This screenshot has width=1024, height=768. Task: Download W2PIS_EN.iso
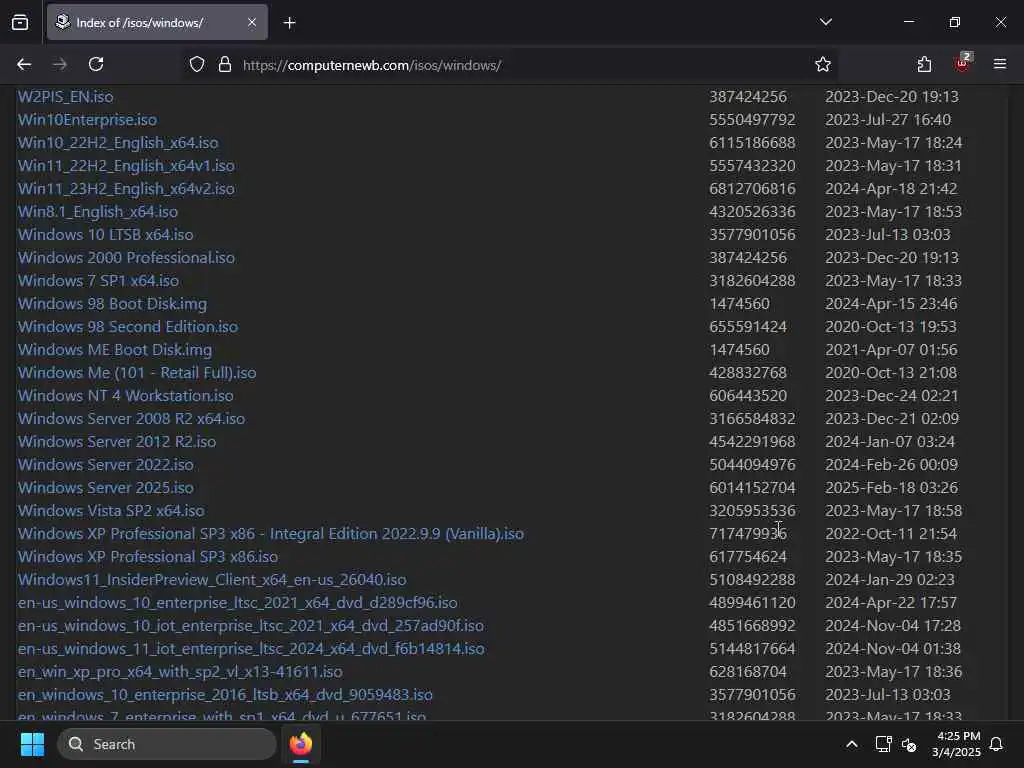click(x=65, y=97)
